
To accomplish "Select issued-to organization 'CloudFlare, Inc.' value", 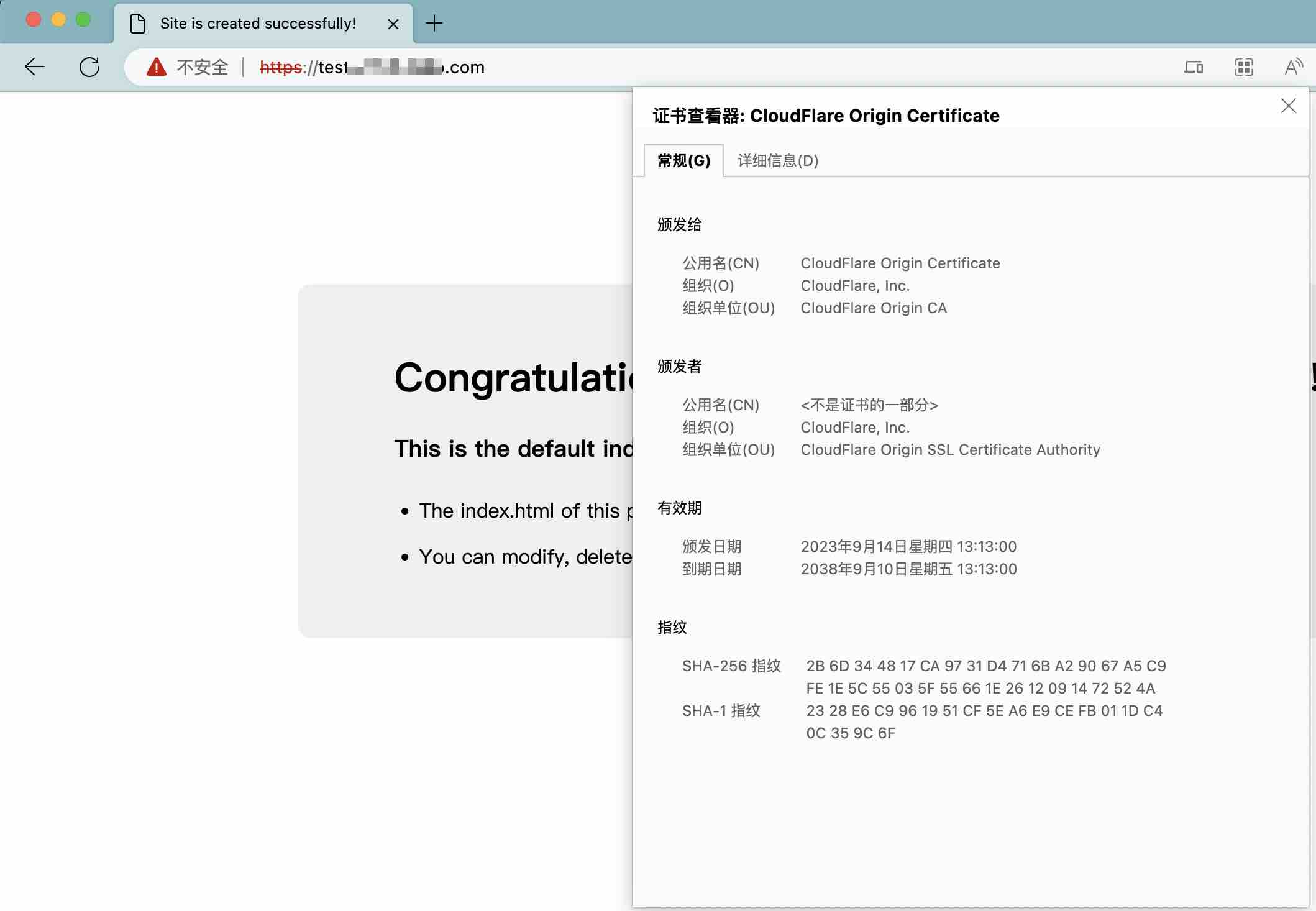I will click(855, 286).
